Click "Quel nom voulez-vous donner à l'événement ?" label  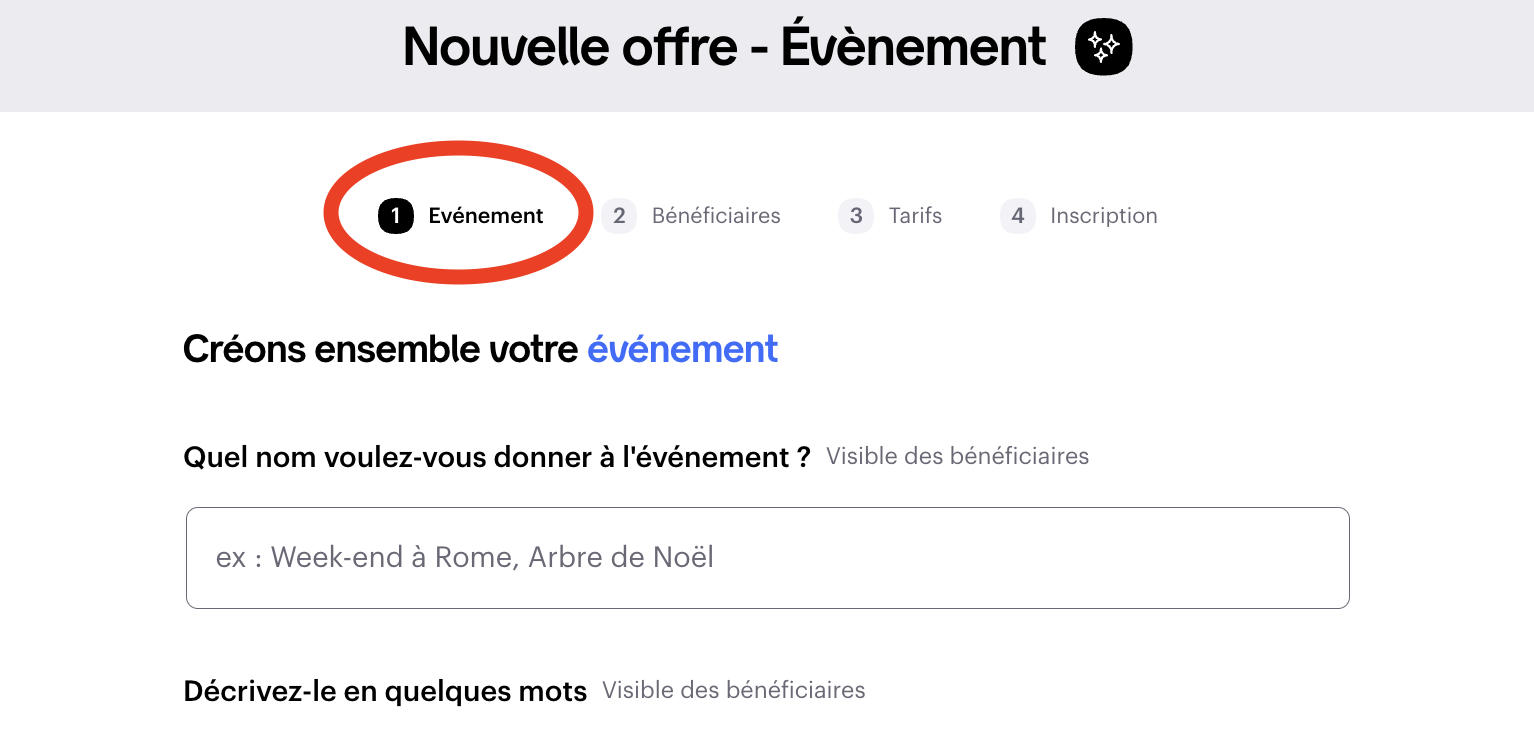click(x=496, y=457)
